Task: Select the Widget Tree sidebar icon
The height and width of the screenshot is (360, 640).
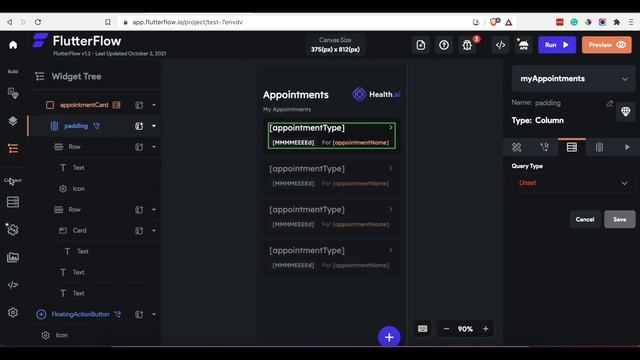Action: [13, 149]
